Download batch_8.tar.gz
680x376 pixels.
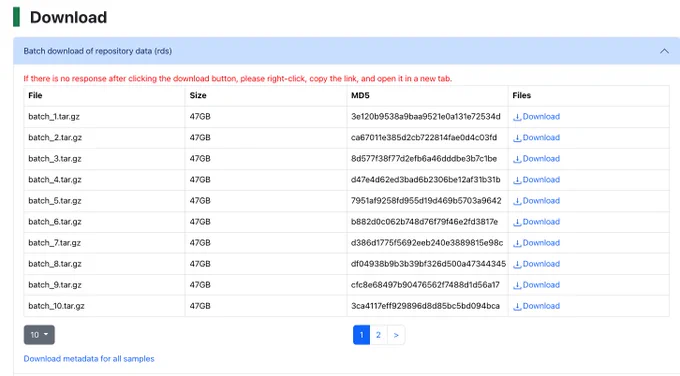point(536,264)
